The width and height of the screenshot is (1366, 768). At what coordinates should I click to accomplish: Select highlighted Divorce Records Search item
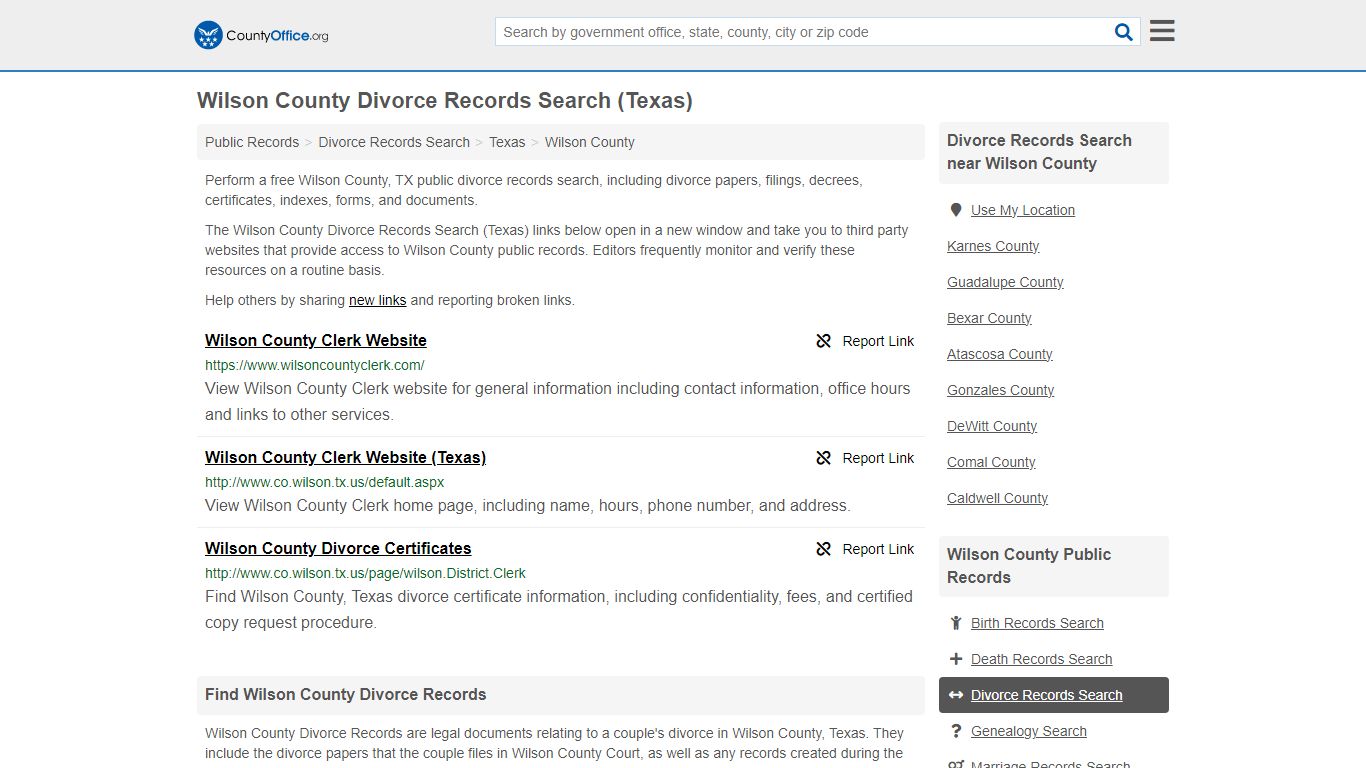pyautogui.click(x=1054, y=695)
